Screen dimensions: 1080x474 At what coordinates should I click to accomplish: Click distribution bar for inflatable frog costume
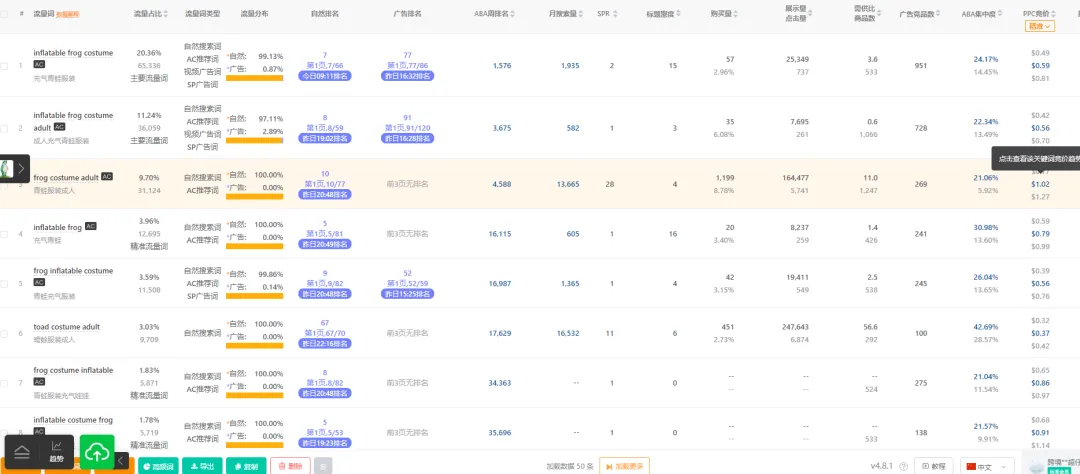click(x=254, y=79)
